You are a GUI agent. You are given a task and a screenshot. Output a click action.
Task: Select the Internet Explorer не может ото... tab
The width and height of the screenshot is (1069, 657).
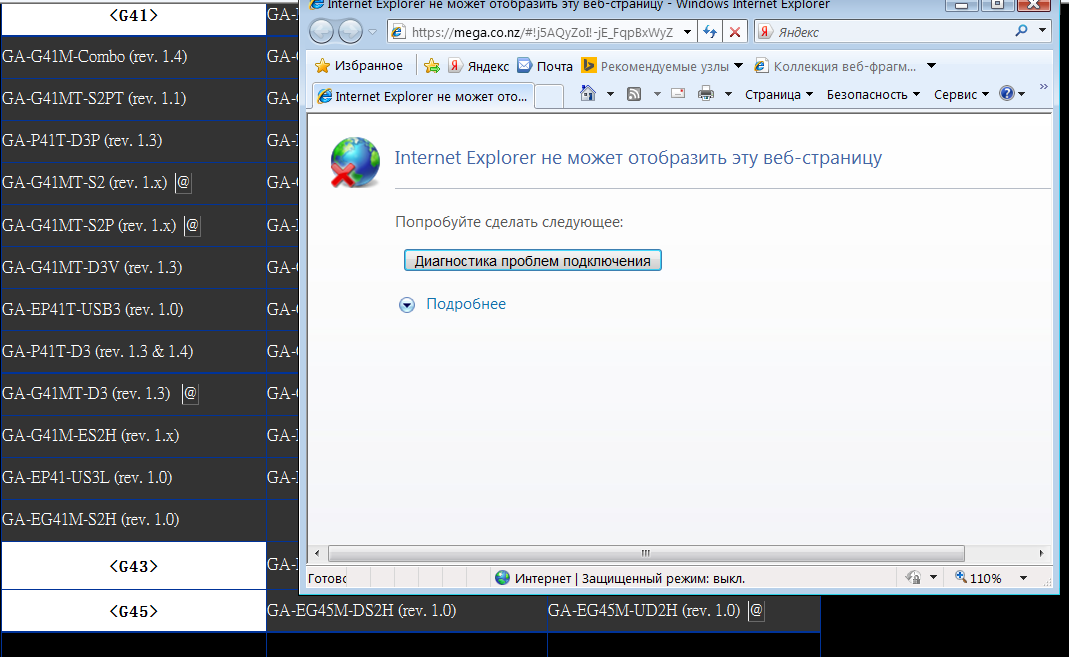point(423,96)
